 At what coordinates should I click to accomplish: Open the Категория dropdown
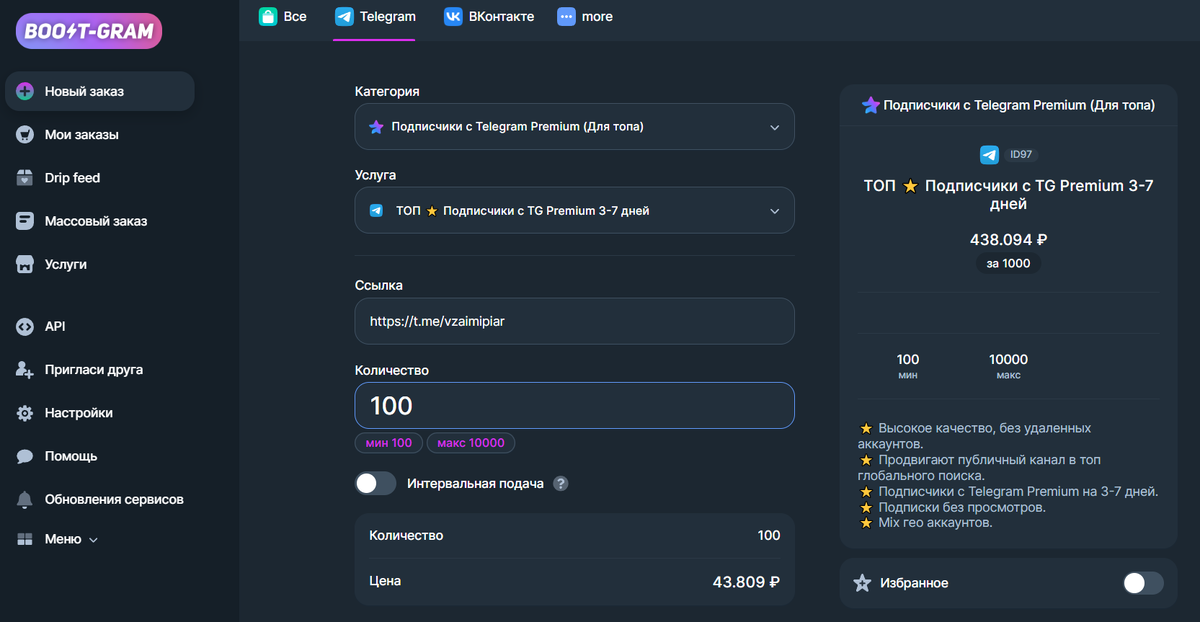point(575,127)
